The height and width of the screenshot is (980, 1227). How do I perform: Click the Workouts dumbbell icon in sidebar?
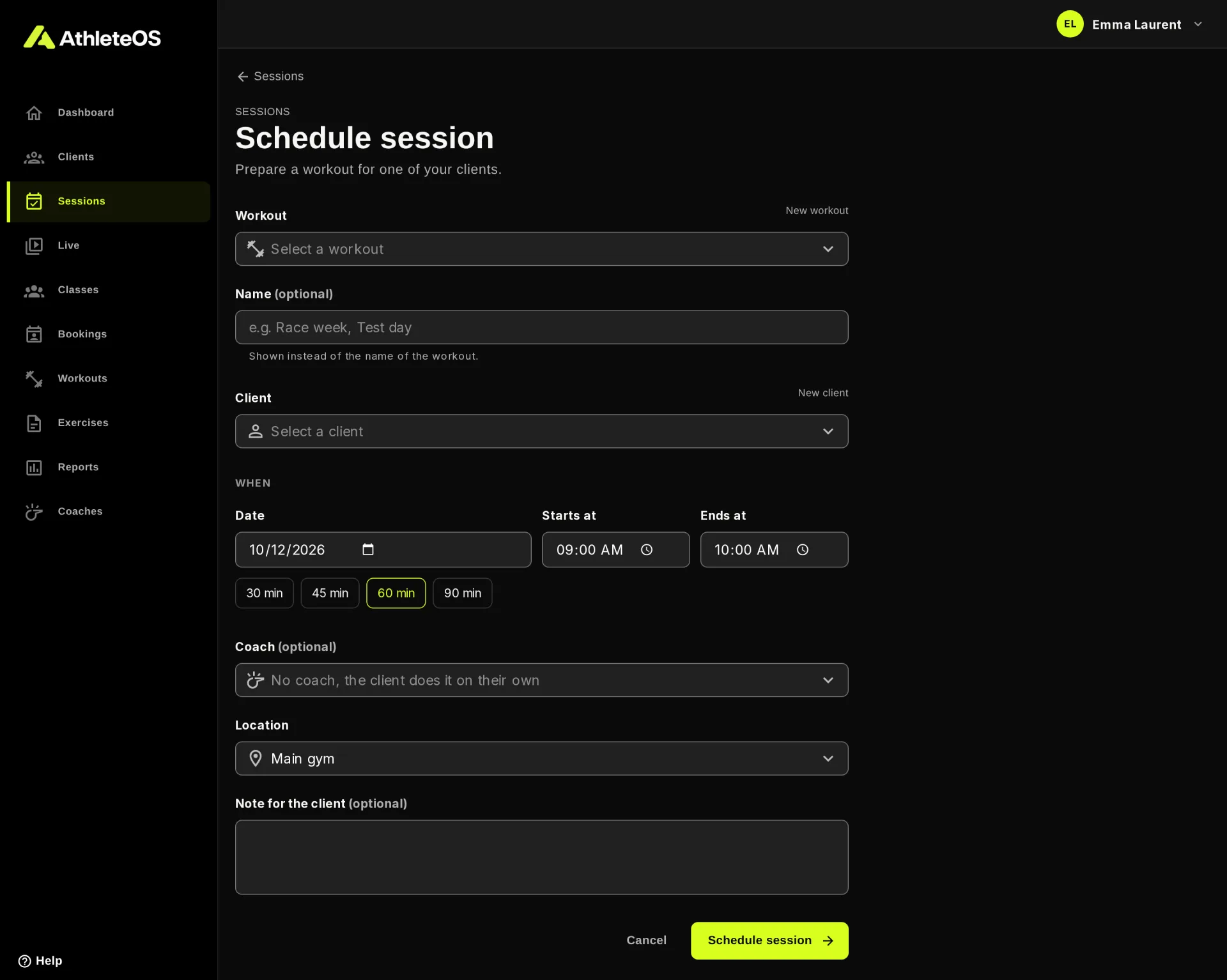(34, 379)
